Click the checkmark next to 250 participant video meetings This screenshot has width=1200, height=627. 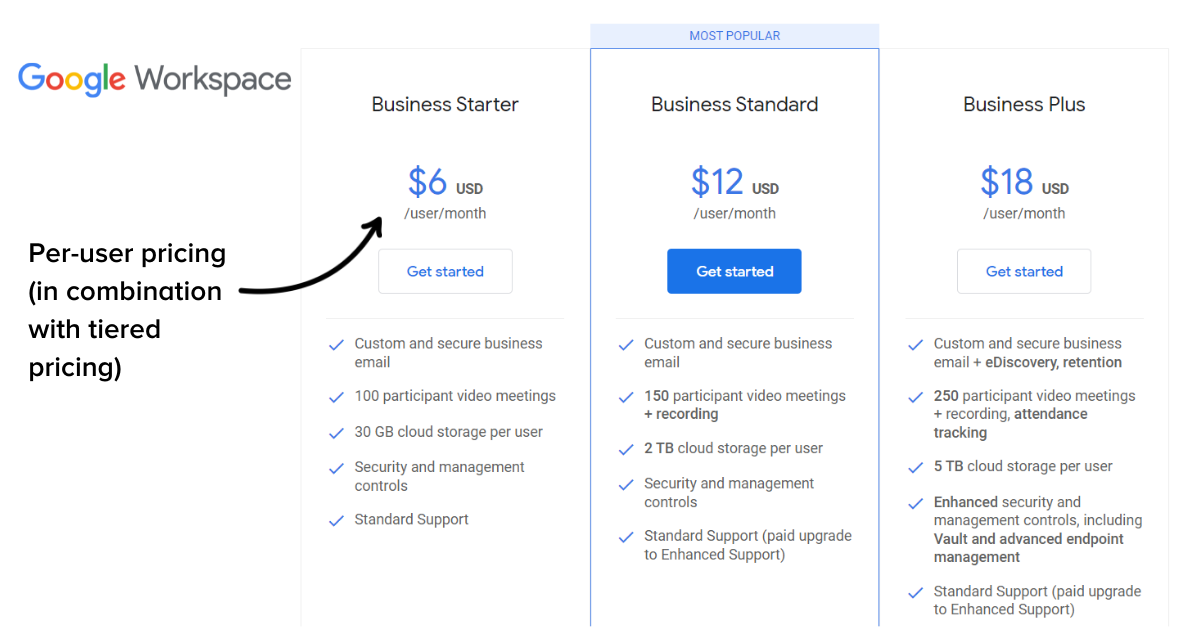click(x=915, y=397)
